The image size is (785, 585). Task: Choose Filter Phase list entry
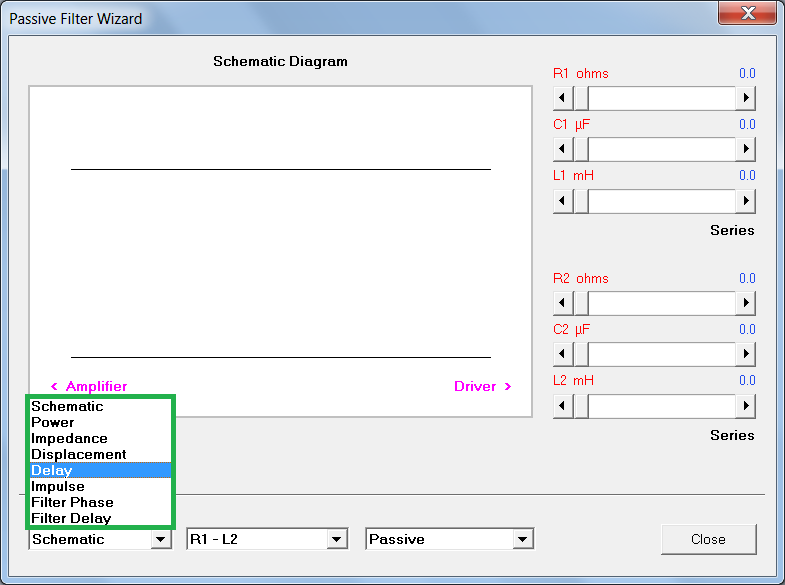[x=100, y=502]
